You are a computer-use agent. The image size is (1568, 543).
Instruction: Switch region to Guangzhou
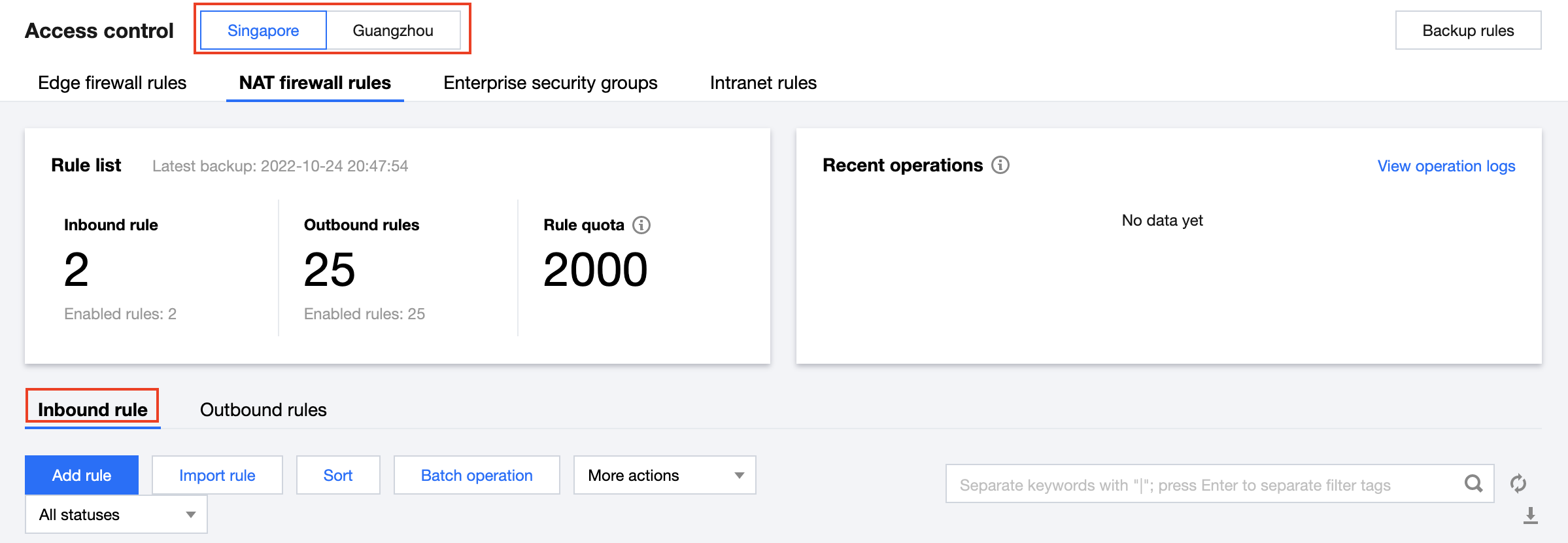coord(393,31)
